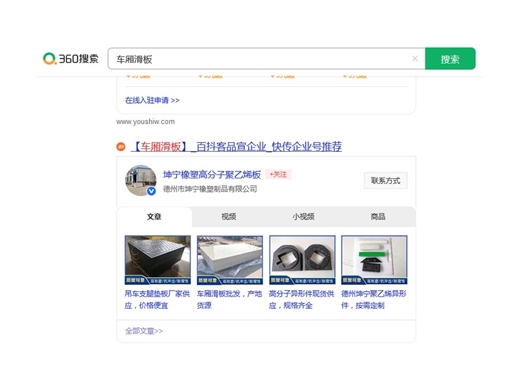Image resolution: width=520 pixels, height=390 pixels.
Task: Open the 坤宁橡塑 company avatar image
Action: (141, 180)
